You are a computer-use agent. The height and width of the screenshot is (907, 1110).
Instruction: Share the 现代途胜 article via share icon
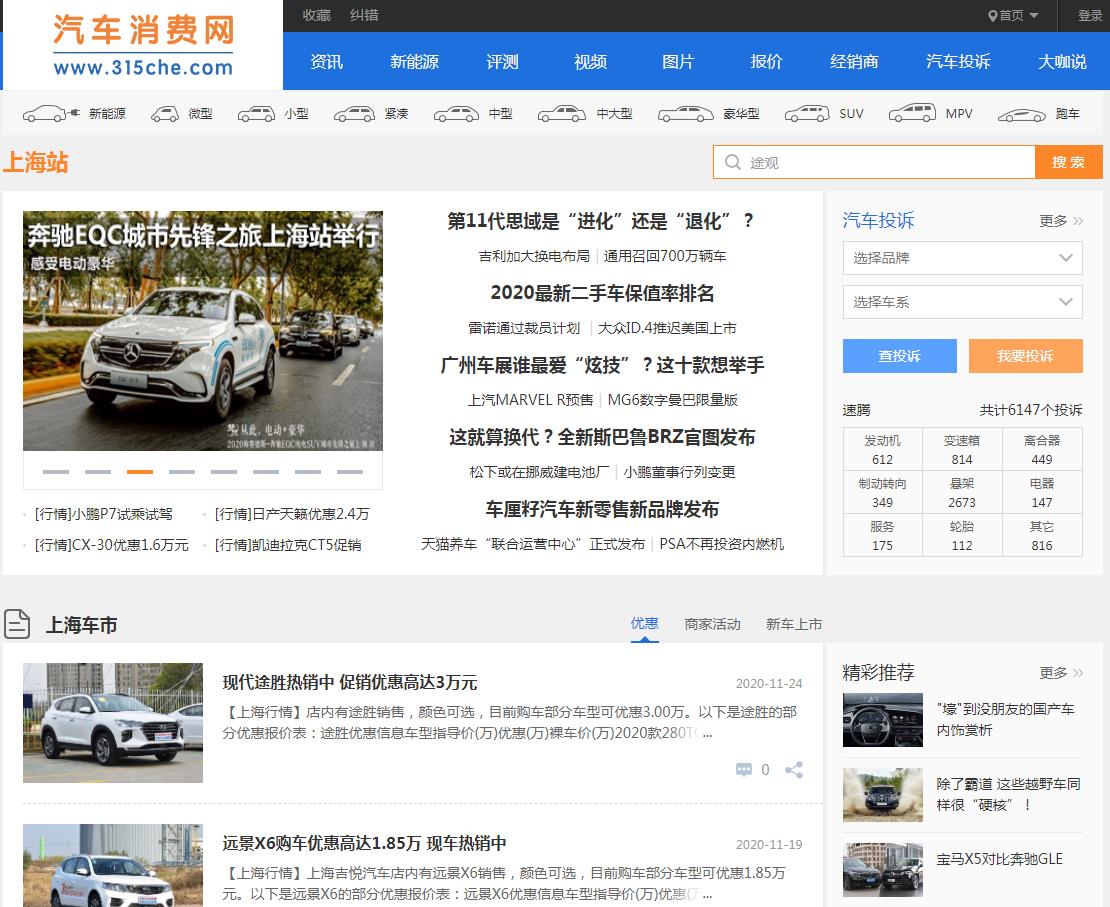tap(794, 770)
